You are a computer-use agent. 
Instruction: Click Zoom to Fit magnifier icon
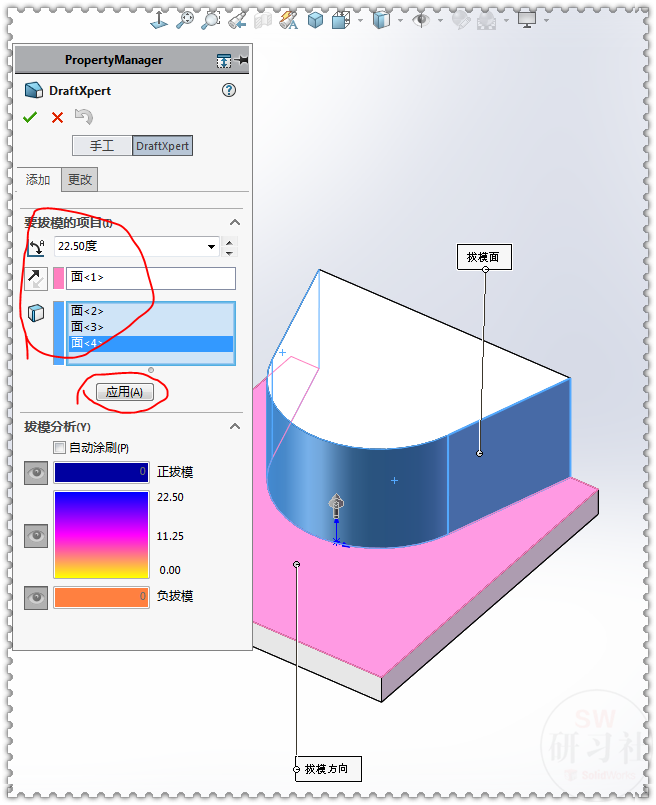(185, 20)
